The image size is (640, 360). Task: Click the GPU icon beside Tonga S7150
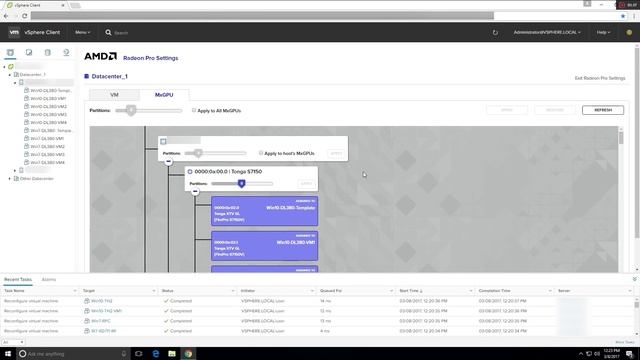pos(190,172)
